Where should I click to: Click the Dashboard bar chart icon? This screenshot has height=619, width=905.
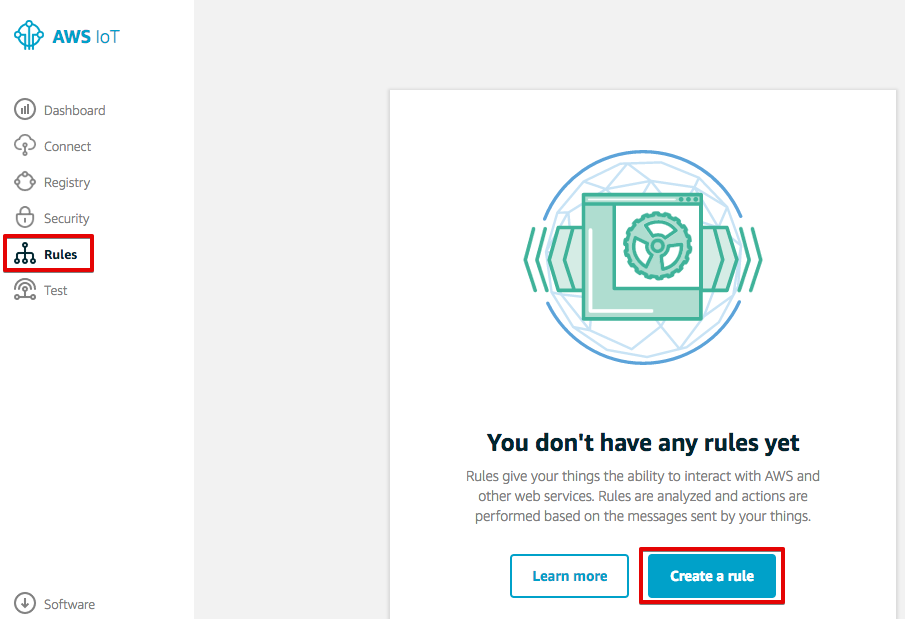pos(25,109)
